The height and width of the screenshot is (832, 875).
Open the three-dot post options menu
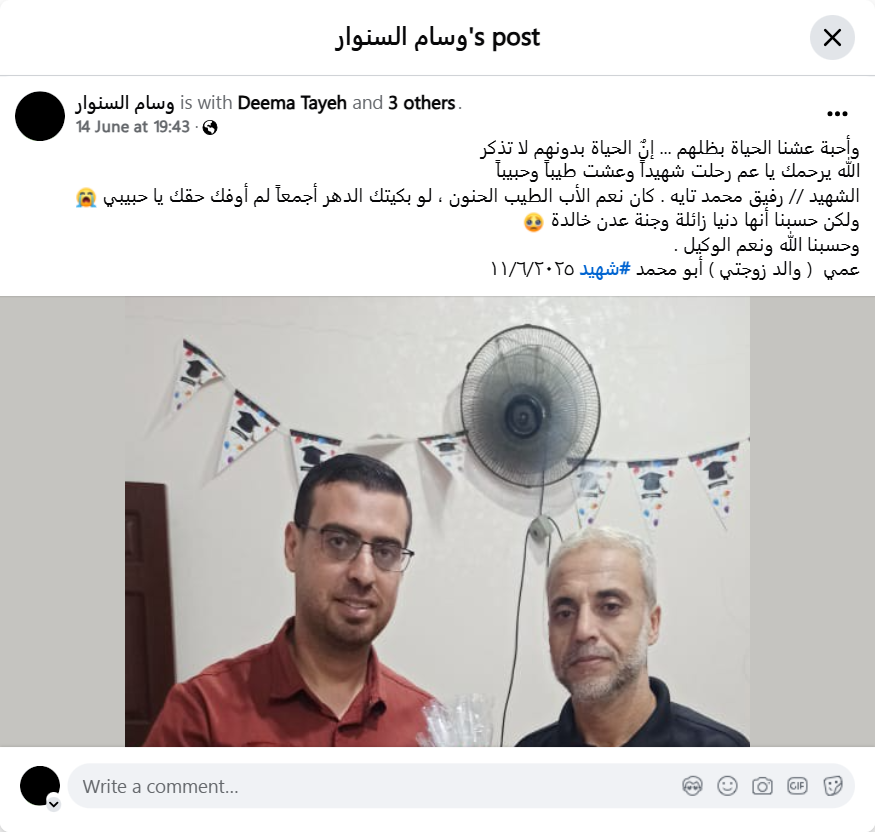pos(837,114)
